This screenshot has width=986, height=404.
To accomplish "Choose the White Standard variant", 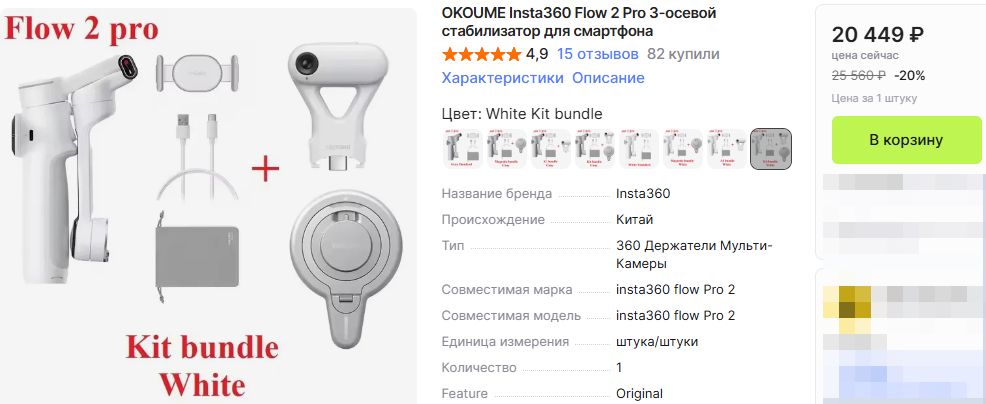I will click(639, 149).
